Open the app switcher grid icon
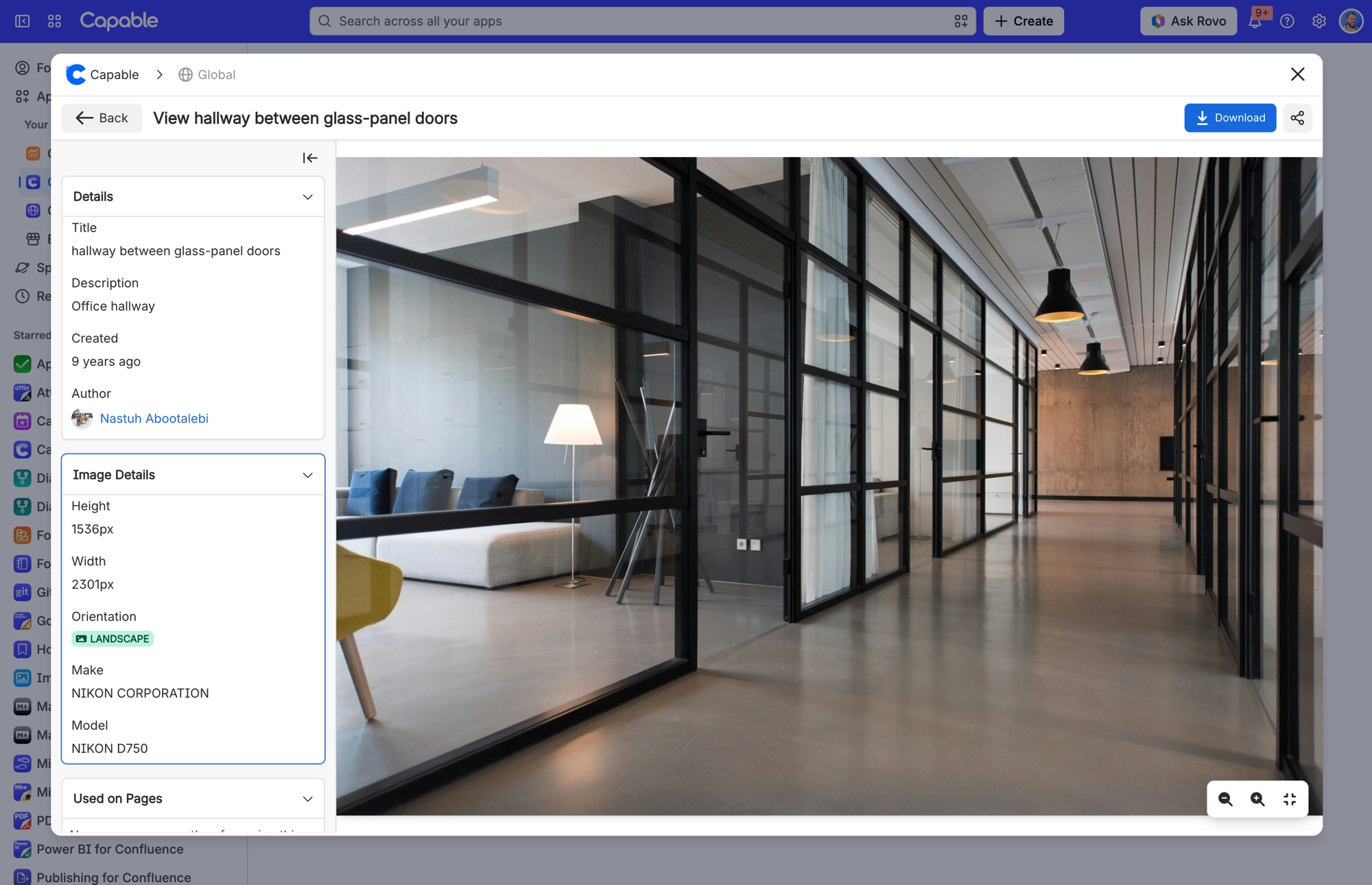This screenshot has width=1372, height=885. (54, 21)
